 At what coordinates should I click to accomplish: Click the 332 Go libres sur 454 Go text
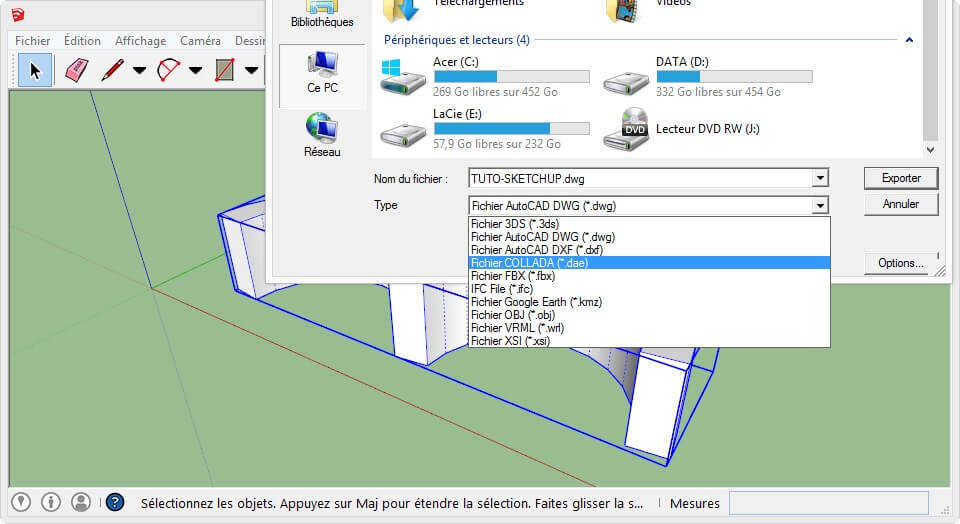tap(718, 92)
